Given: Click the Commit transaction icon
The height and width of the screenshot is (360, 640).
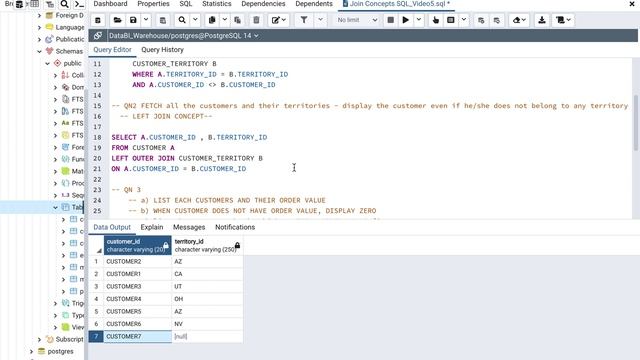Looking at the screenshot, I should tap(481, 20).
